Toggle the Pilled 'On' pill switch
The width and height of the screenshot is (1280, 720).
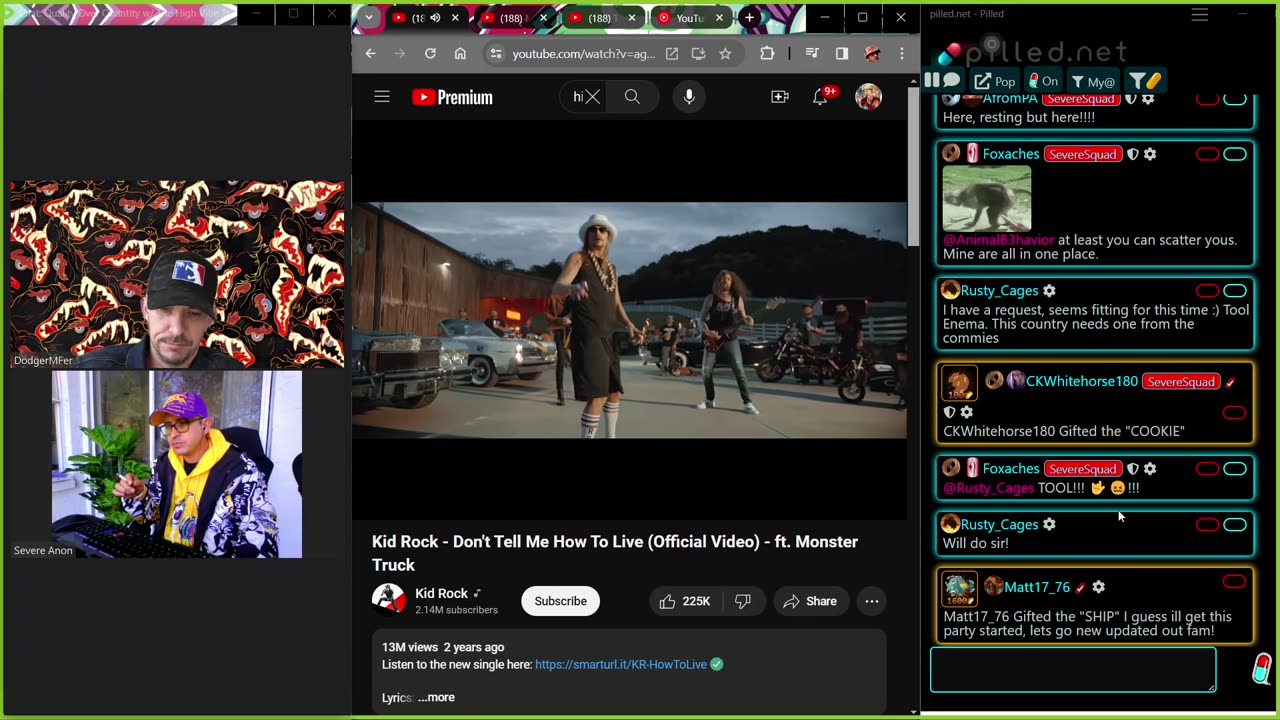coord(1042,81)
